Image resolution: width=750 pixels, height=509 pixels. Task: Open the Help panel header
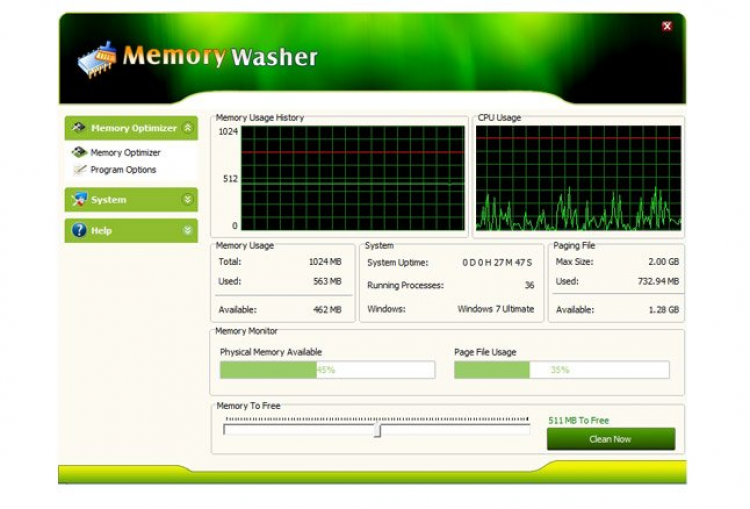pyautogui.click(x=131, y=231)
